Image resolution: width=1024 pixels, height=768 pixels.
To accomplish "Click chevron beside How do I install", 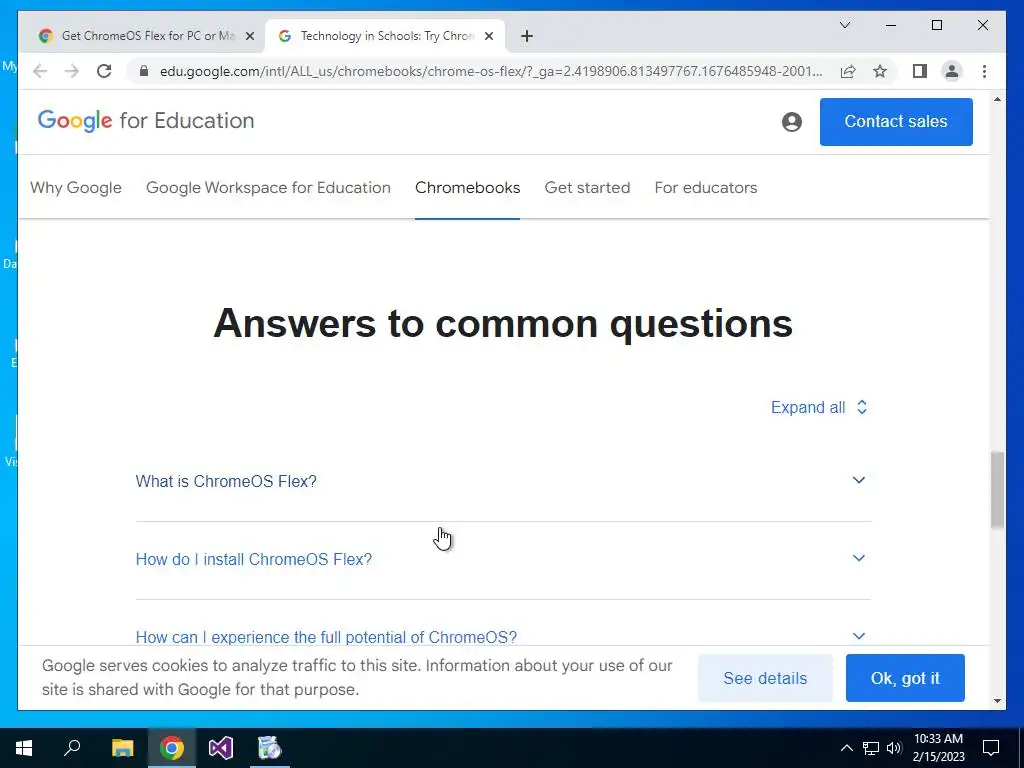I will (x=859, y=558).
